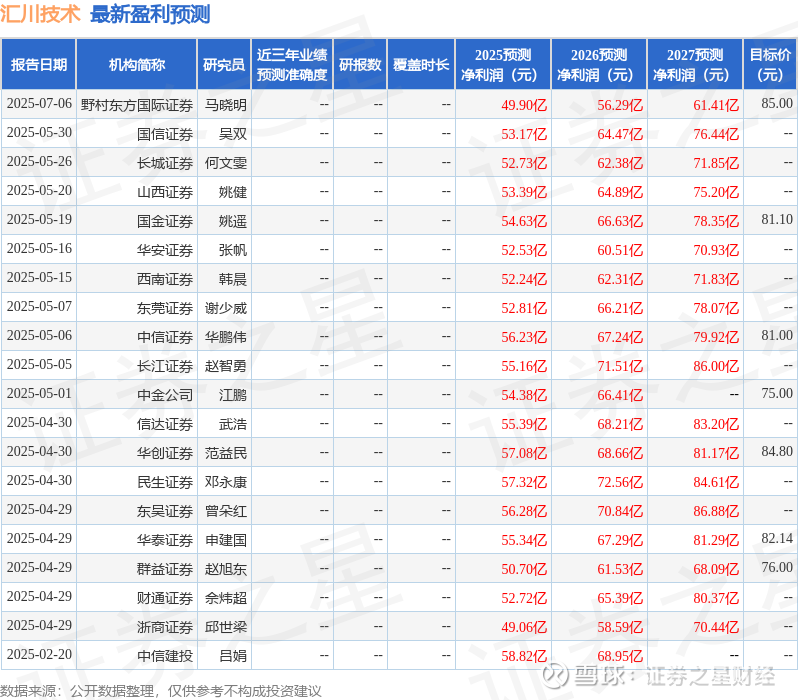
Task: Click the 52.24亿 profit value
Action: pos(524,279)
